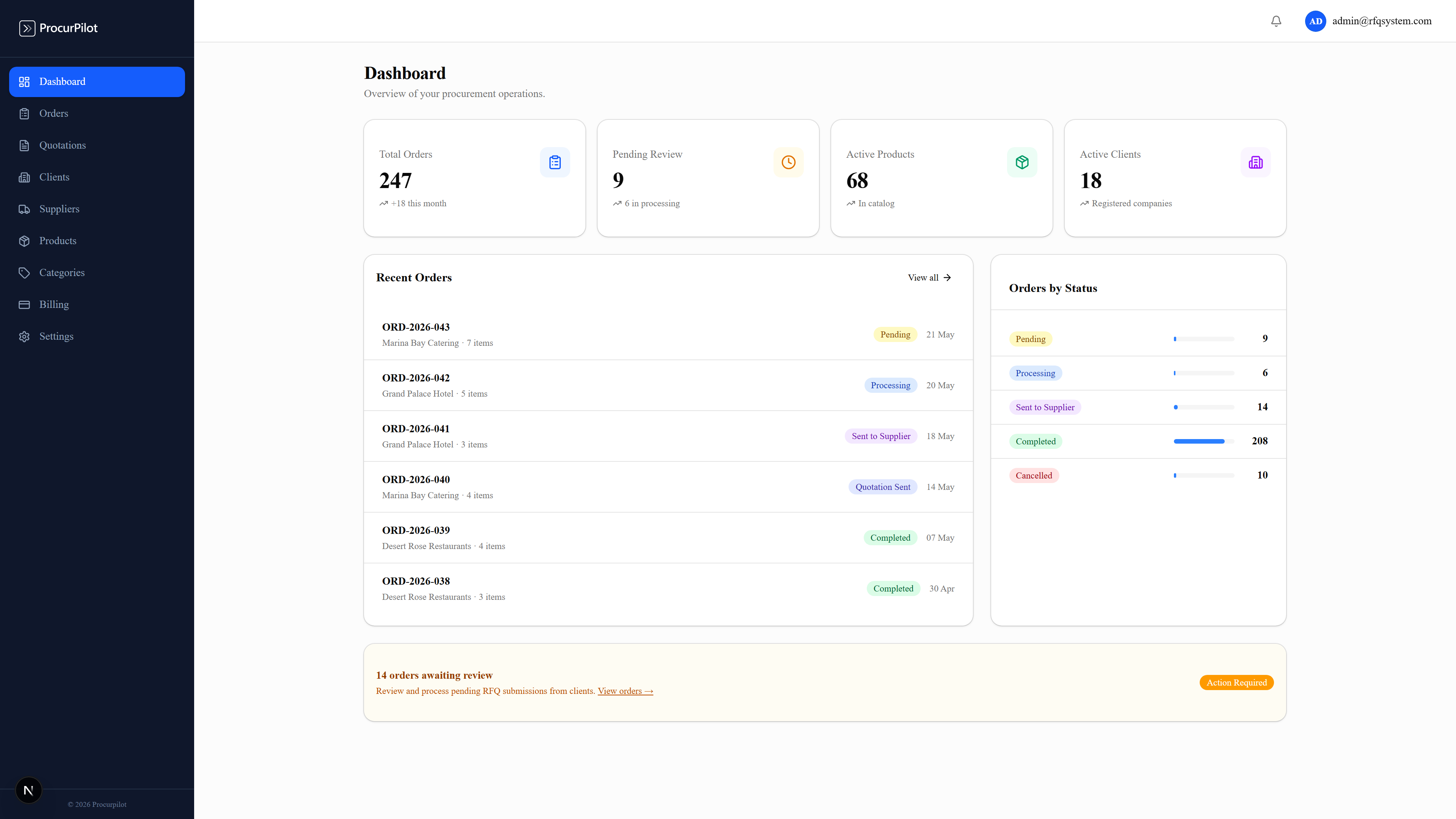Click Completed badge in Orders by Status

pos(1035,441)
